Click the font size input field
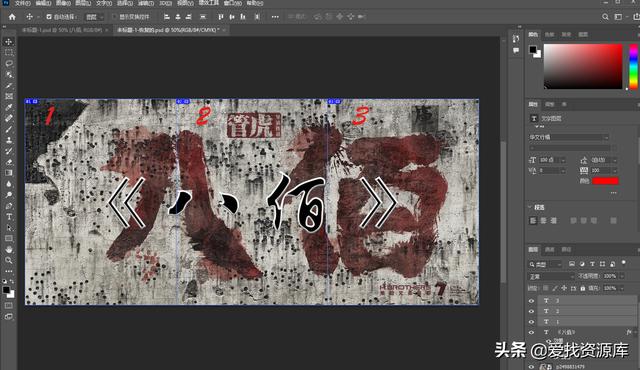 pyautogui.click(x=549, y=160)
